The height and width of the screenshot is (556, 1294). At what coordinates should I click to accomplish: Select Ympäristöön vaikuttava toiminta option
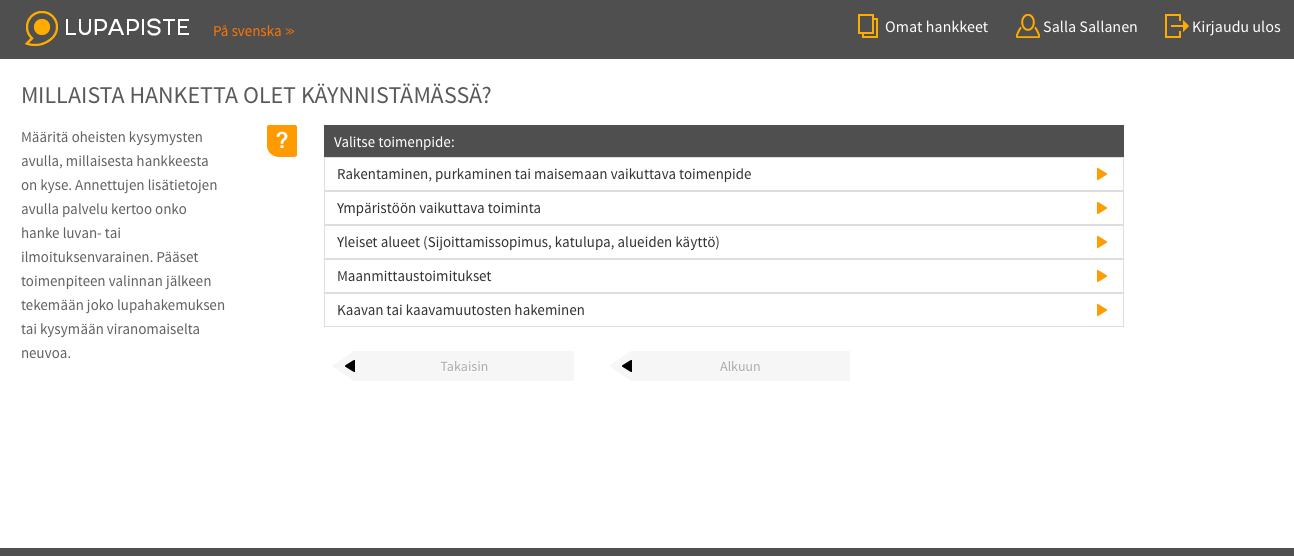coord(724,208)
